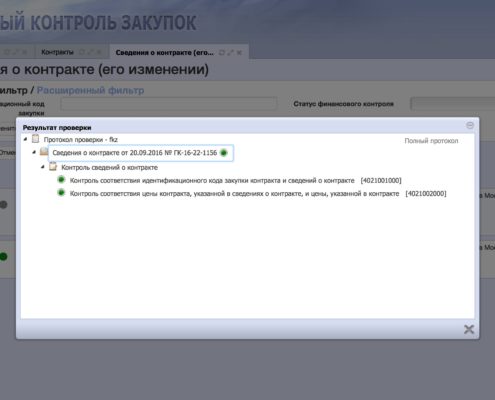Close the Сведения о контракте tab
The image size is (495, 400).
[x=239, y=53]
